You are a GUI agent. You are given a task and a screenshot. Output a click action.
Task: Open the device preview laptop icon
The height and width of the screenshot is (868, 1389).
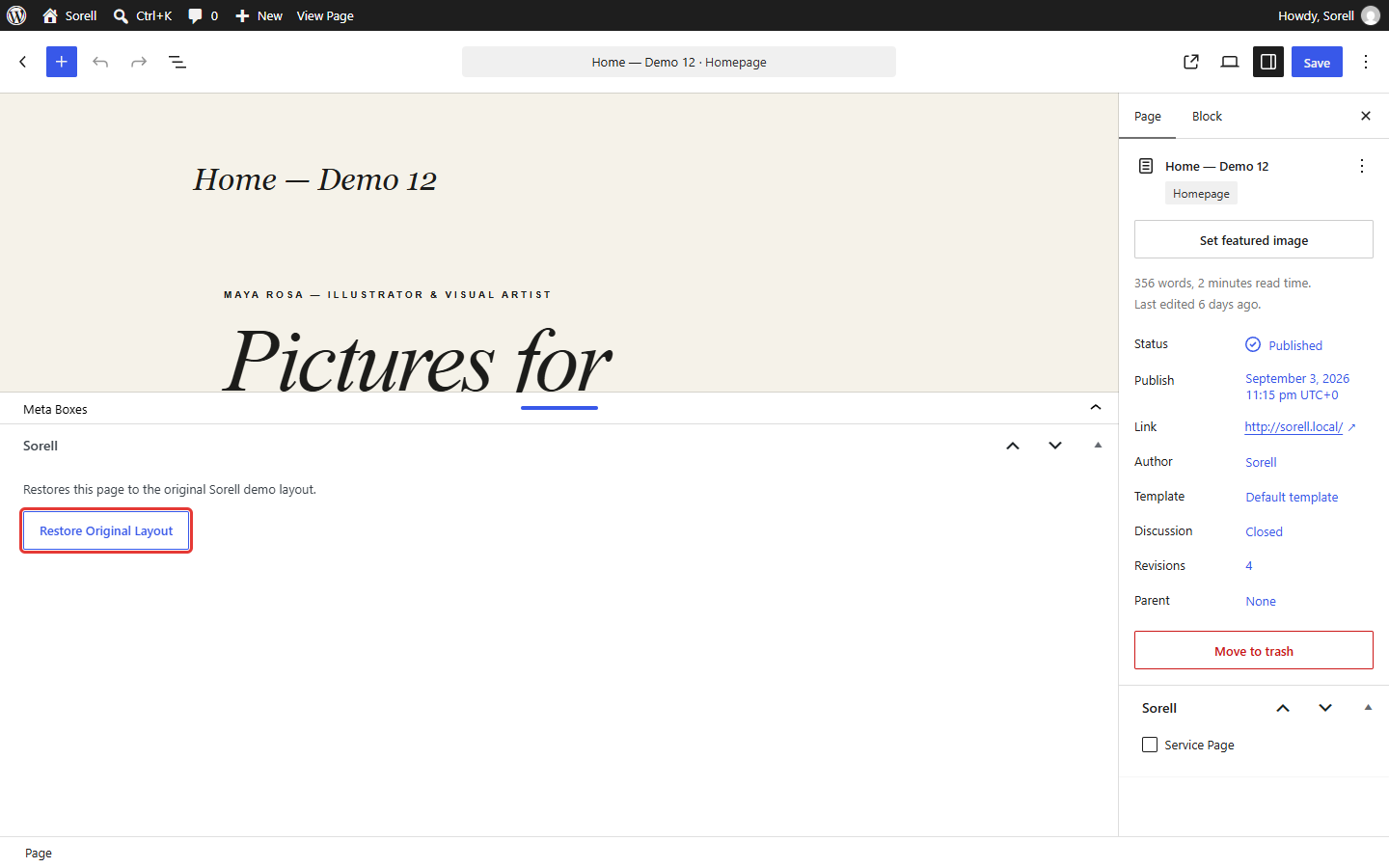click(x=1230, y=62)
